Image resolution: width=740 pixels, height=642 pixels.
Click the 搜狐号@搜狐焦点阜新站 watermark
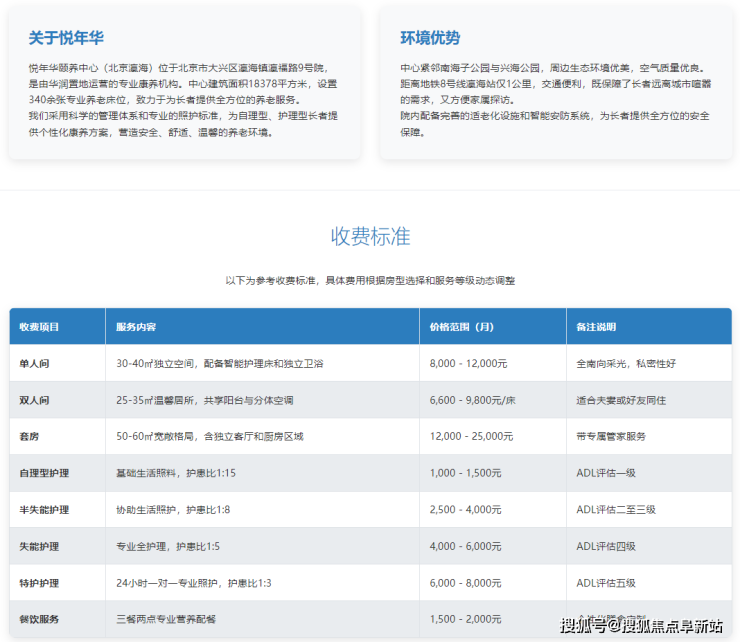[641, 626]
